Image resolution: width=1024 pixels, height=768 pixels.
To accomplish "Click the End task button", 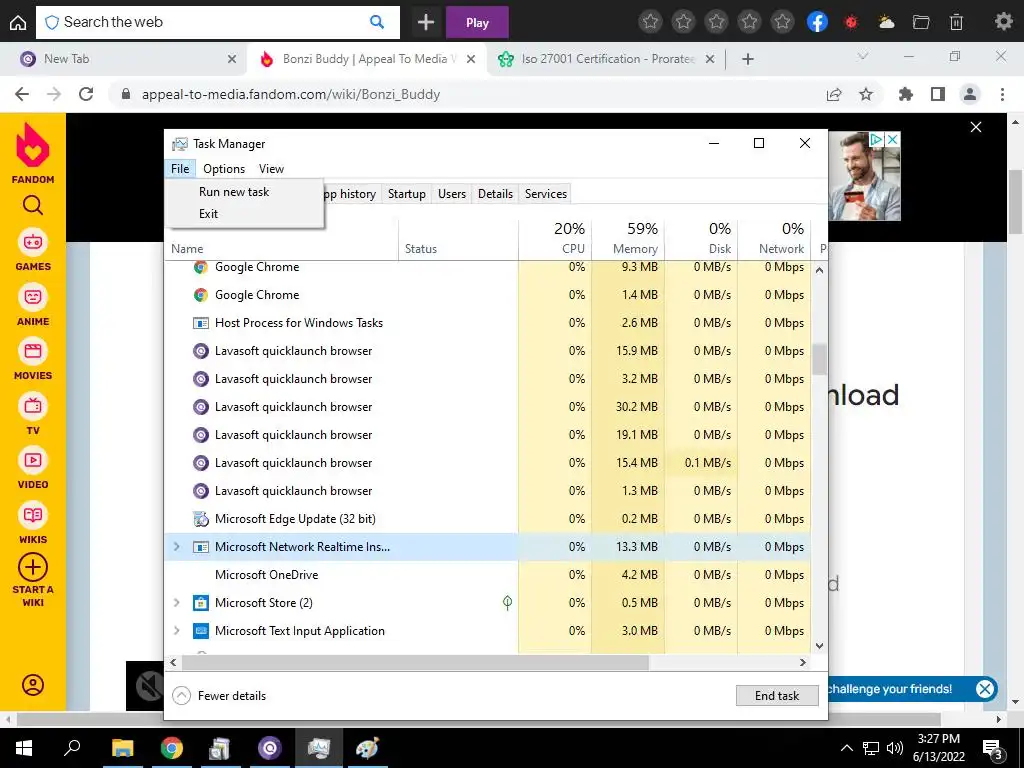I will pos(777,696).
